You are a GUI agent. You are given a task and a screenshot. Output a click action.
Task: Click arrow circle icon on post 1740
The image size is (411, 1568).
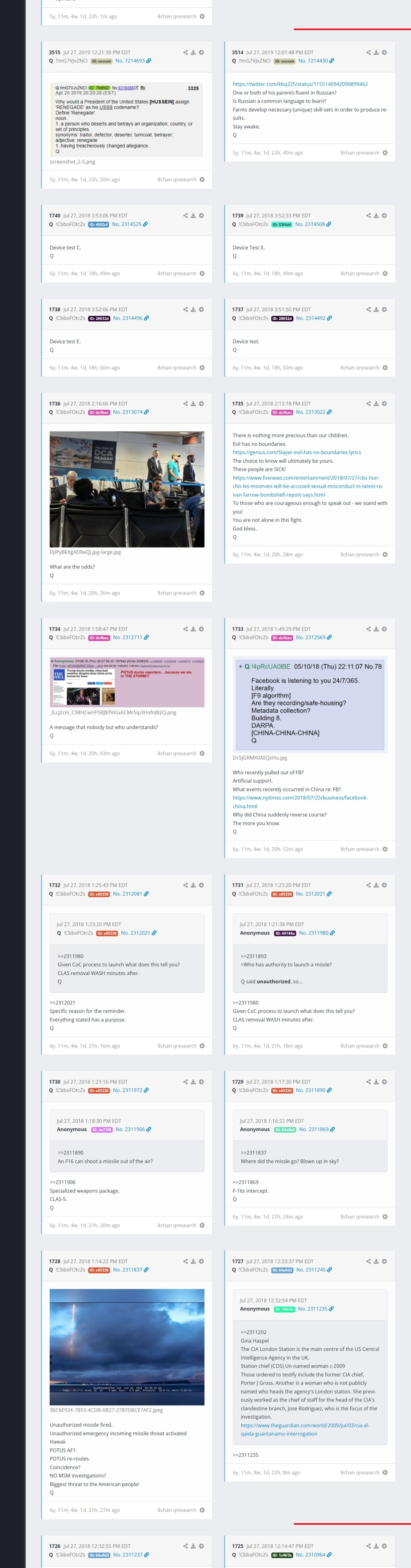coord(202,215)
